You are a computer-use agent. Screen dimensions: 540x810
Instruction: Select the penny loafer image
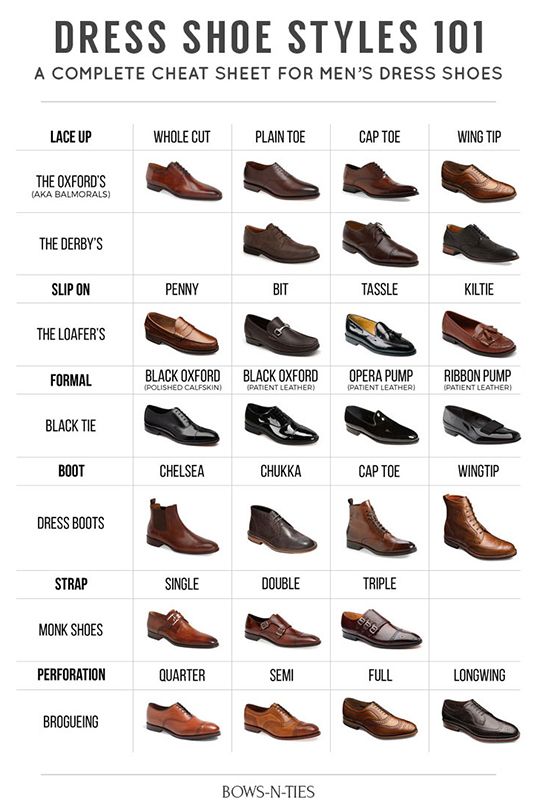point(181,333)
